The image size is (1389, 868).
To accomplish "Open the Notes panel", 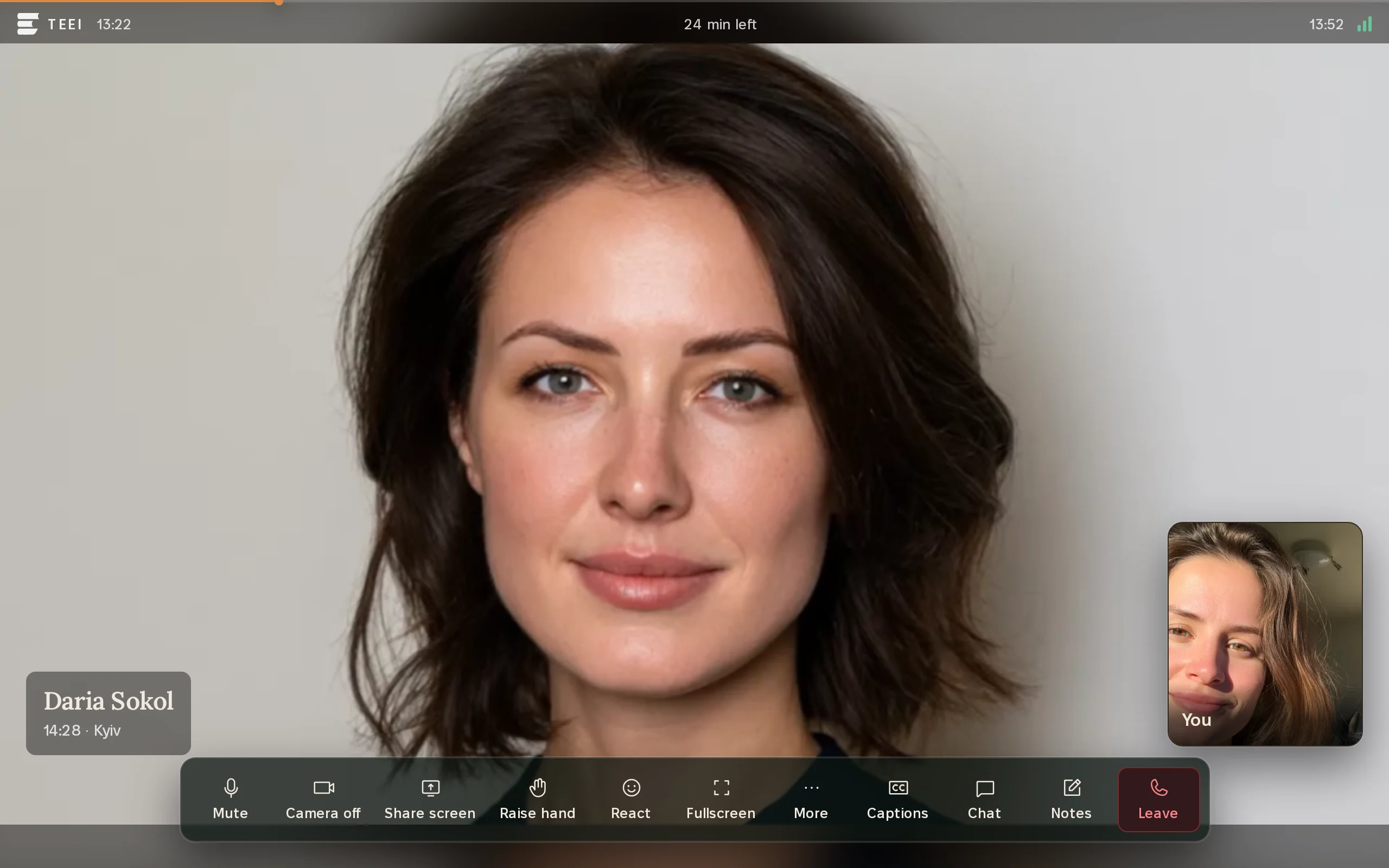I will click(1071, 799).
